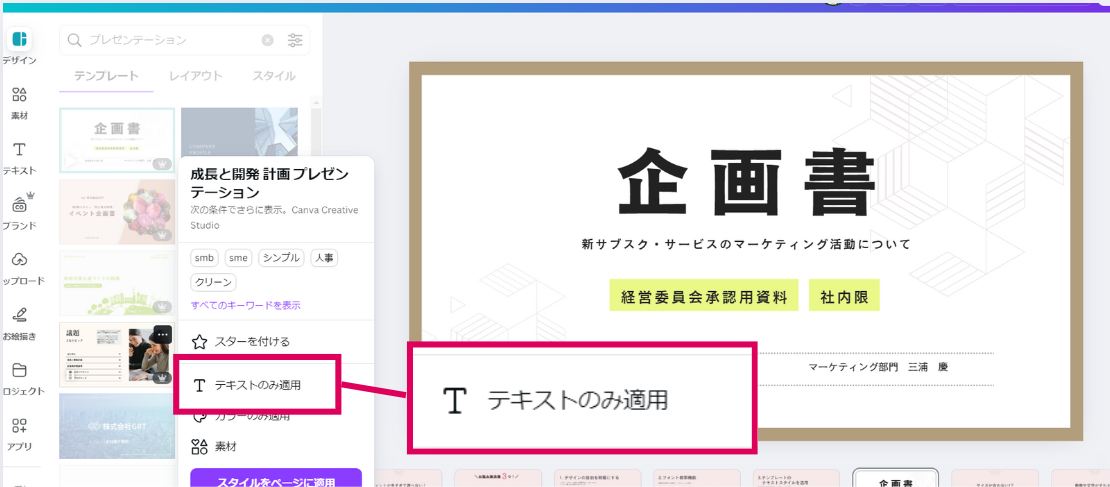The image size is (1110, 487).
Task: Click three-dot menu on agenda template thumbnail
Action: [x=163, y=334]
